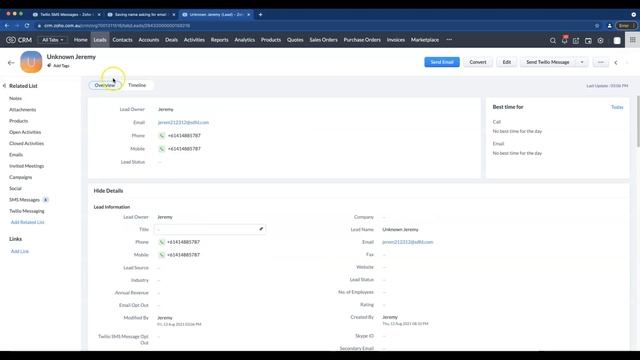Click the browser profile icon

click(609, 25)
